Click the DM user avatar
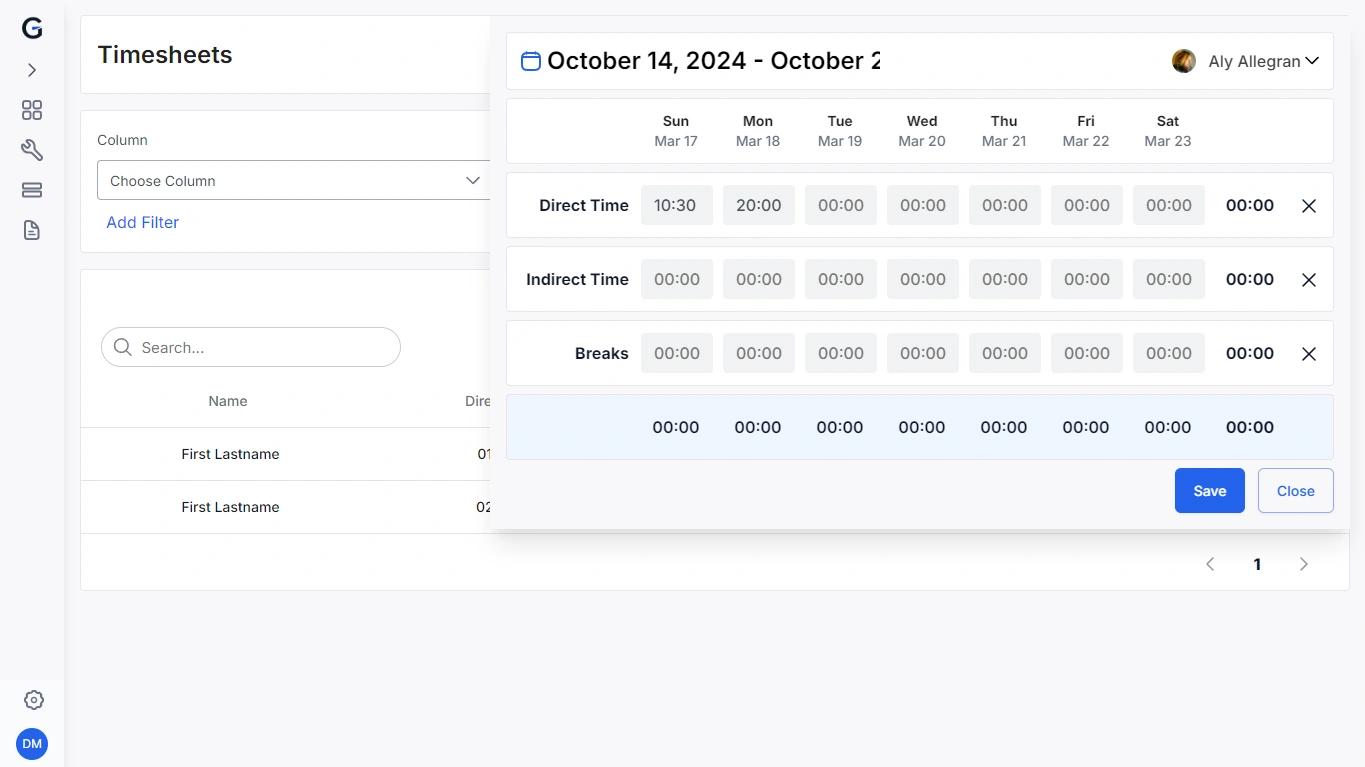The height and width of the screenshot is (767, 1365). pos(32,744)
